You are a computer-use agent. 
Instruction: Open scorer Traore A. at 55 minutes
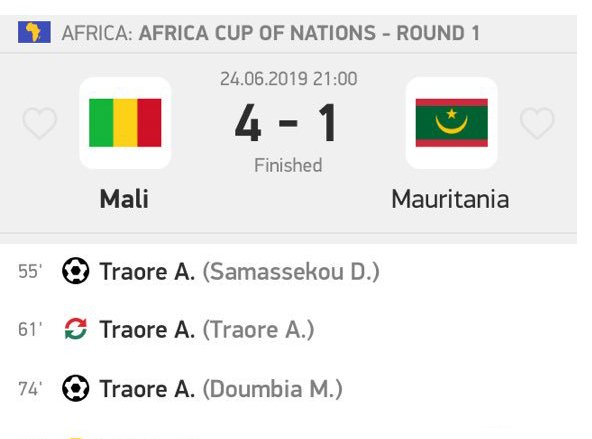147,271
